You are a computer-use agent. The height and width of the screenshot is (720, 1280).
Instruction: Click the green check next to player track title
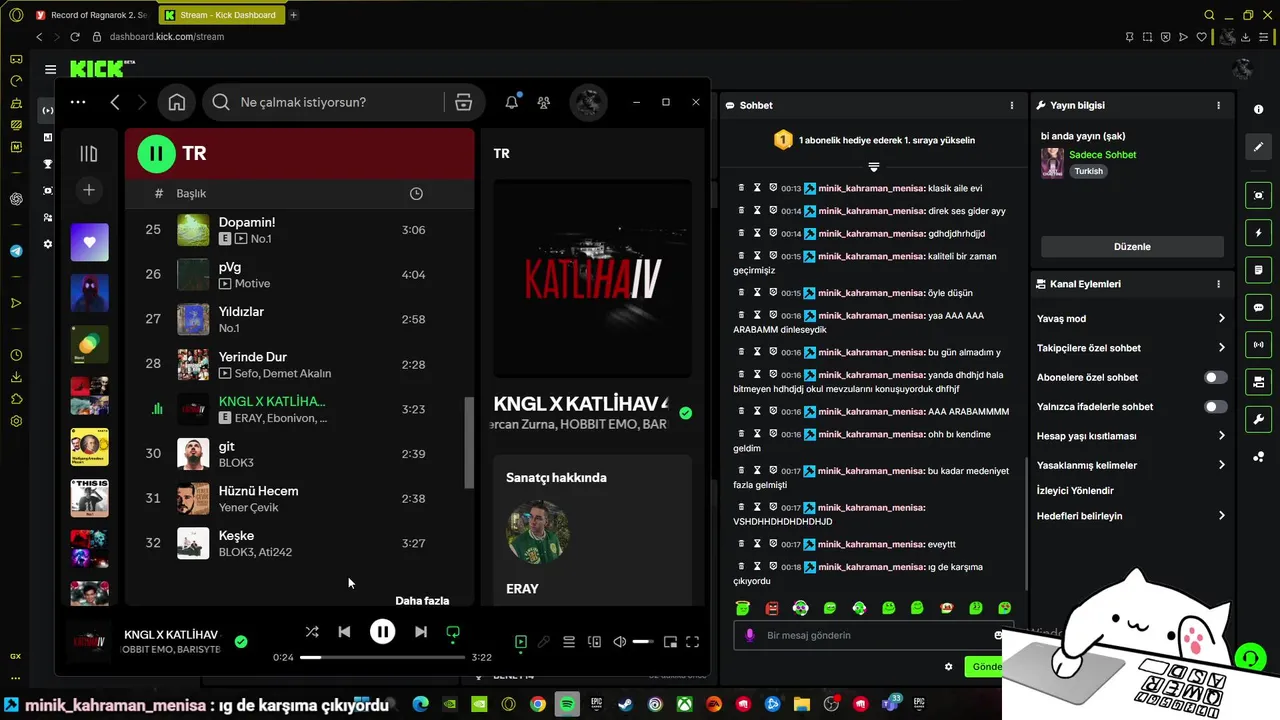coord(241,641)
